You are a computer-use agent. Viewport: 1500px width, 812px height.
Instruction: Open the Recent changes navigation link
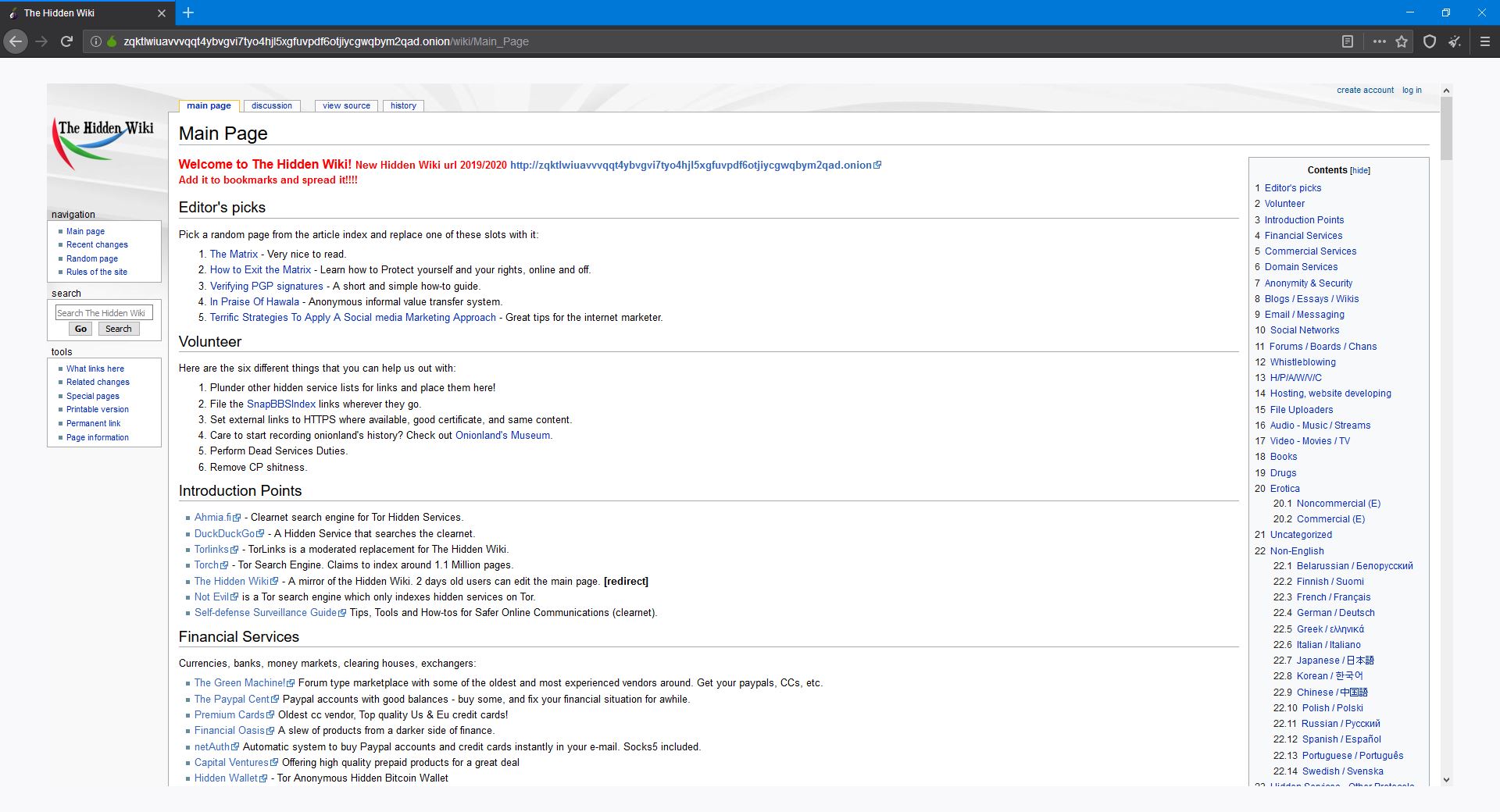(x=97, y=244)
